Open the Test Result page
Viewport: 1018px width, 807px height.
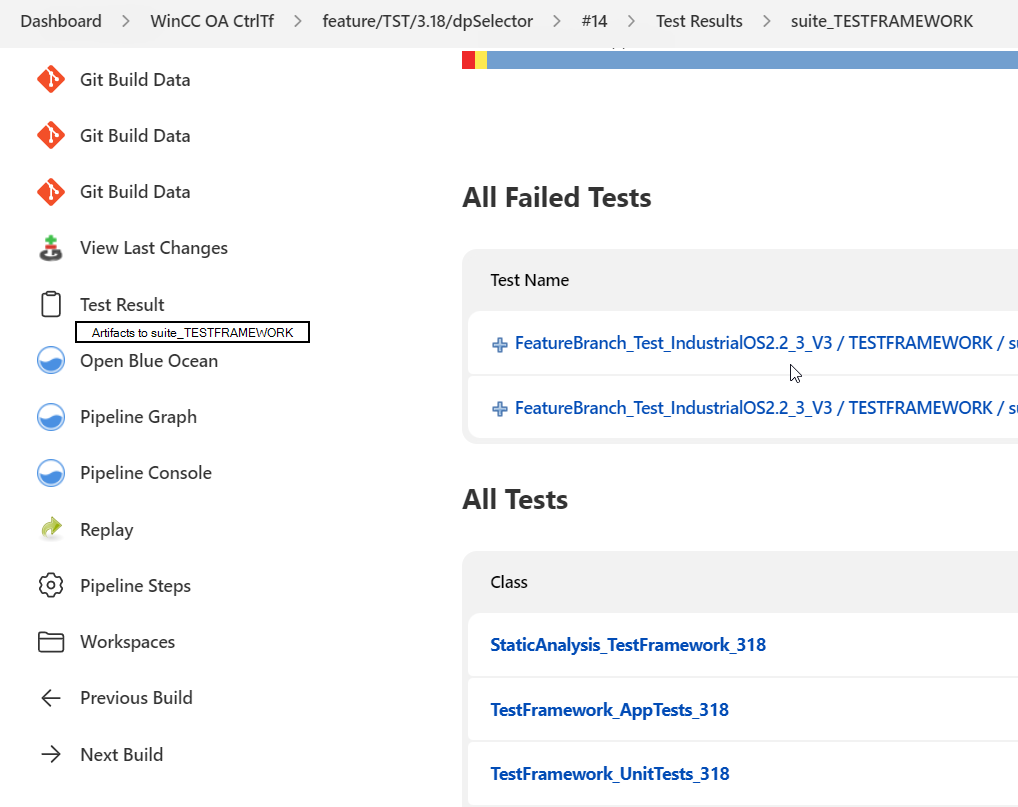[x=122, y=304]
